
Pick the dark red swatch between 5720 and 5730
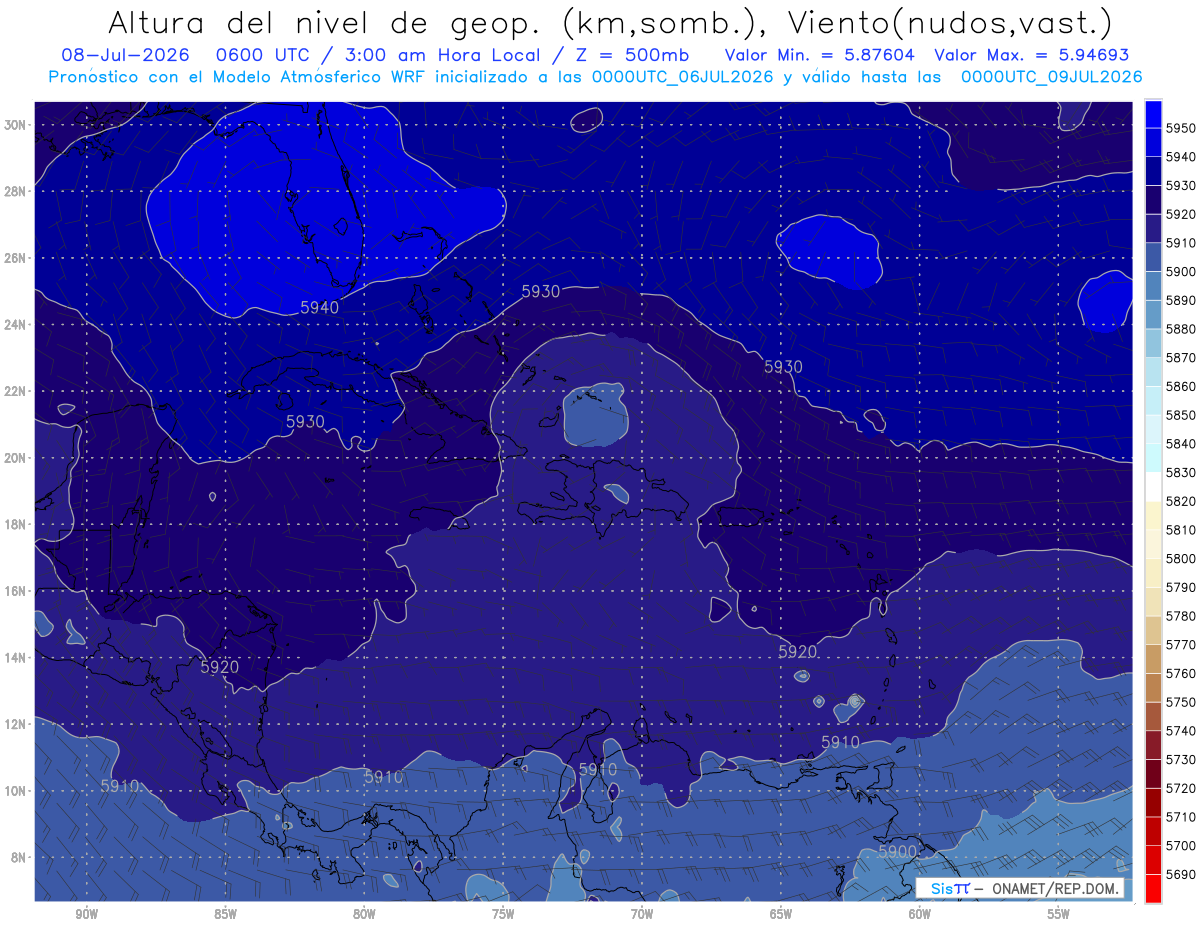(1153, 774)
